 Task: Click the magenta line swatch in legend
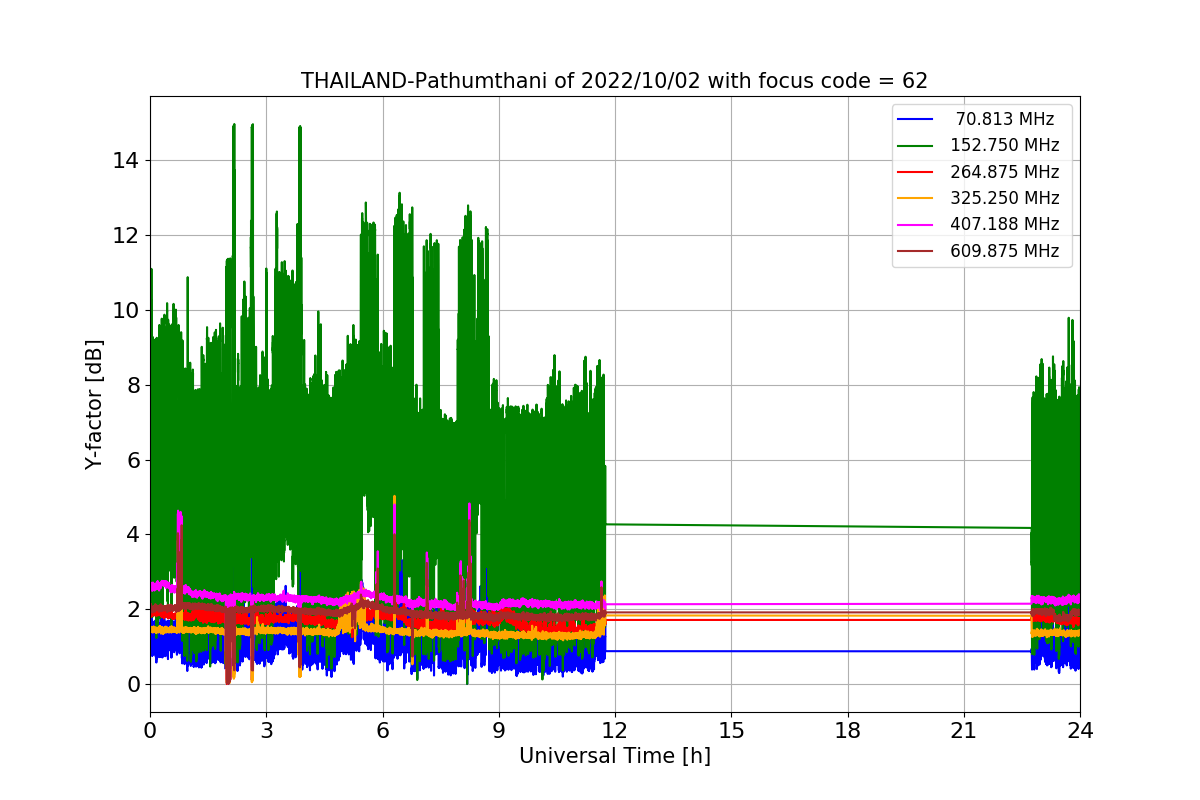tap(915, 225)
